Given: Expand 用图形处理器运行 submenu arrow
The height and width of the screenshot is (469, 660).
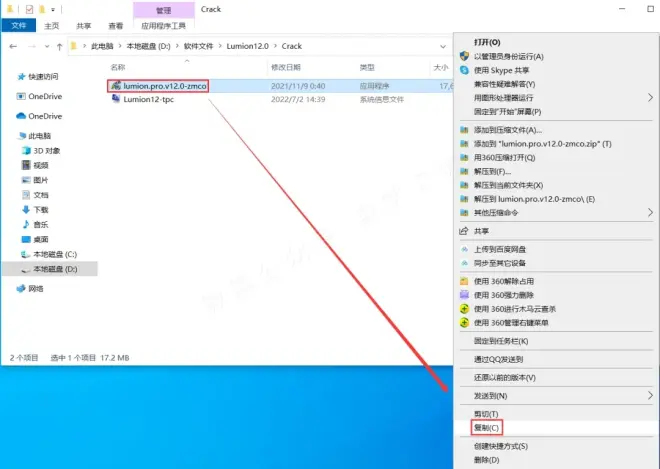Looking at the screenshot, I should (650, 98).
